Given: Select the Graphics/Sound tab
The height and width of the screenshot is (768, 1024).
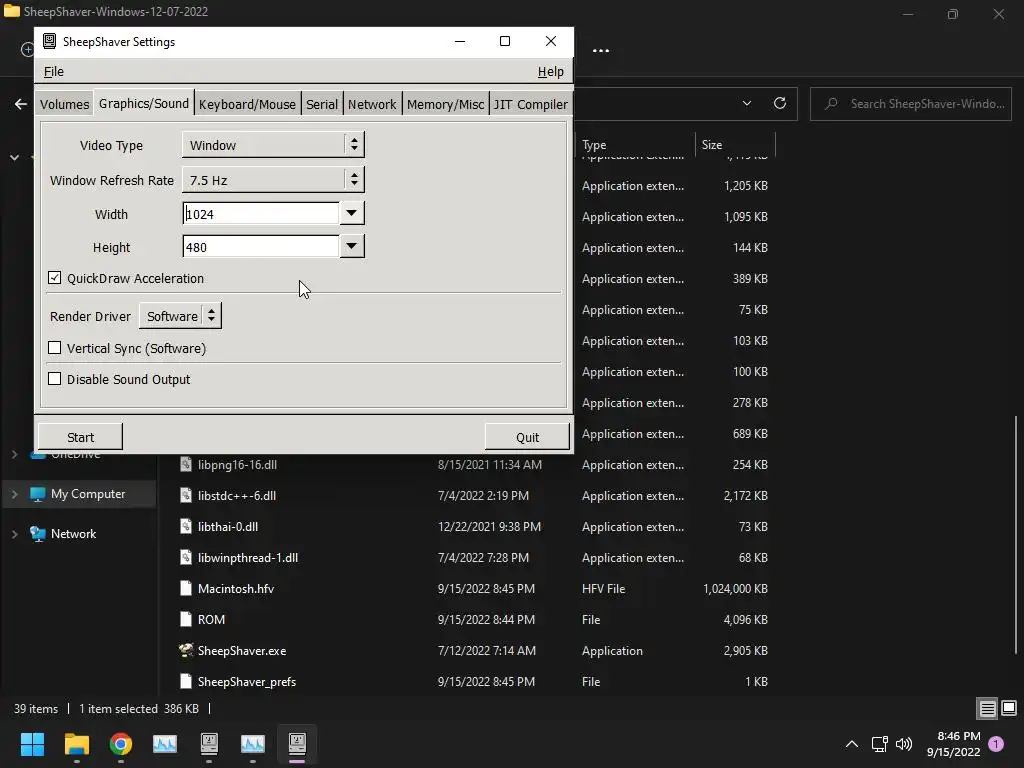Looking at the screenshot, I should point(144,103).
